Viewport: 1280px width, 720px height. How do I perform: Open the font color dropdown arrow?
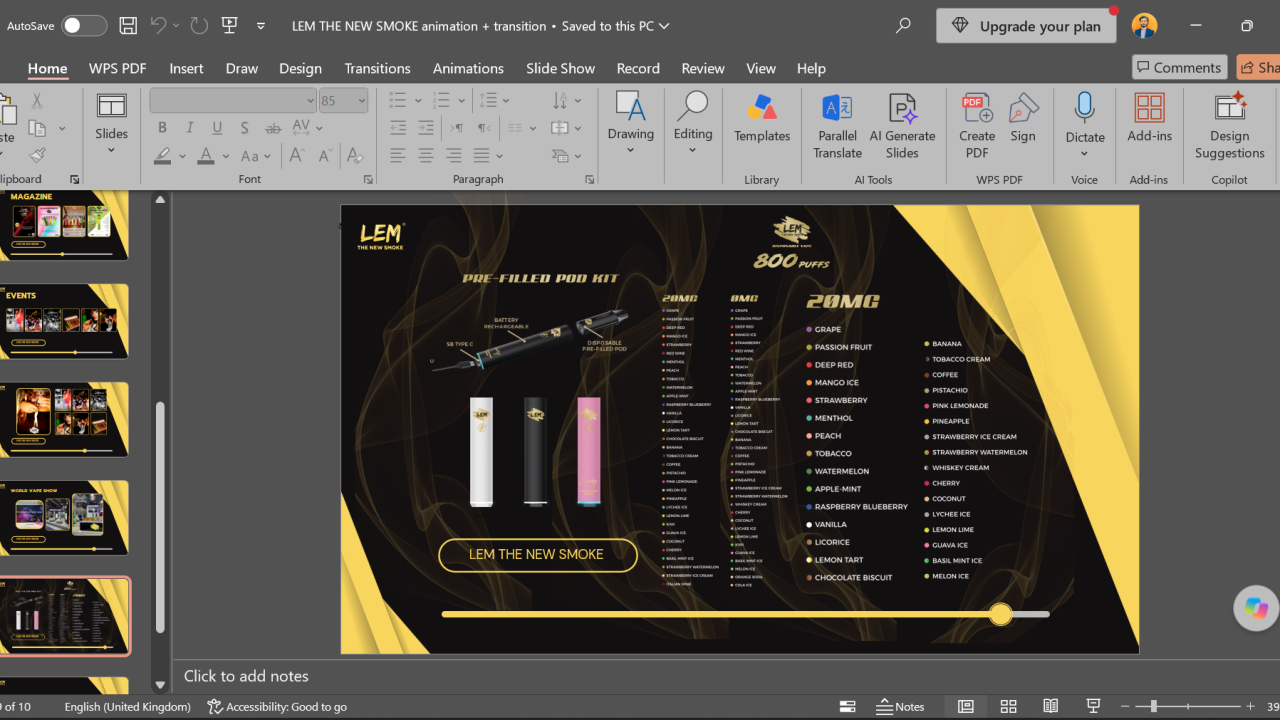tap(226, 156)
